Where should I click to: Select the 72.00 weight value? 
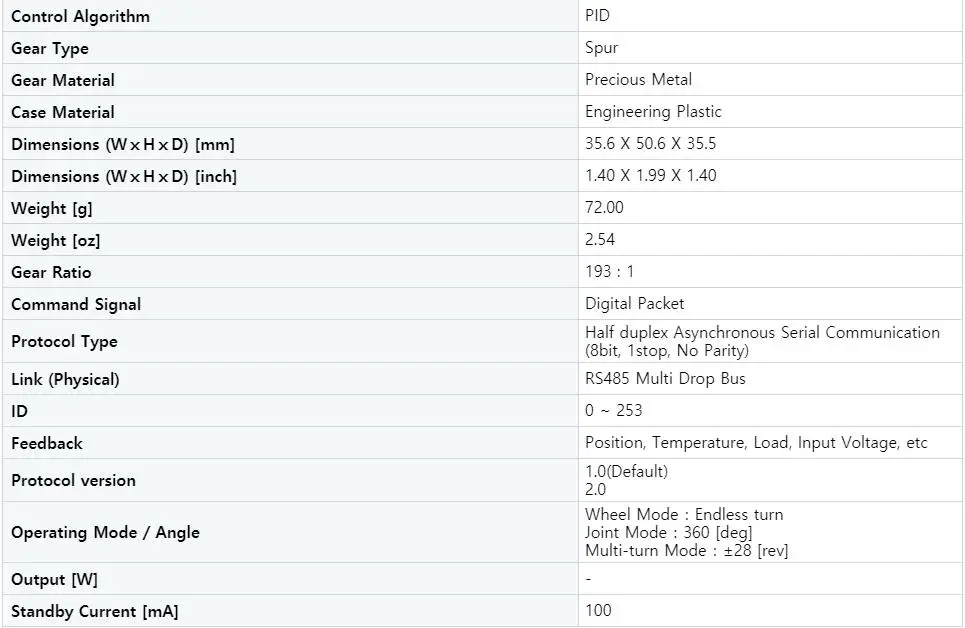[x=604, y=207]
